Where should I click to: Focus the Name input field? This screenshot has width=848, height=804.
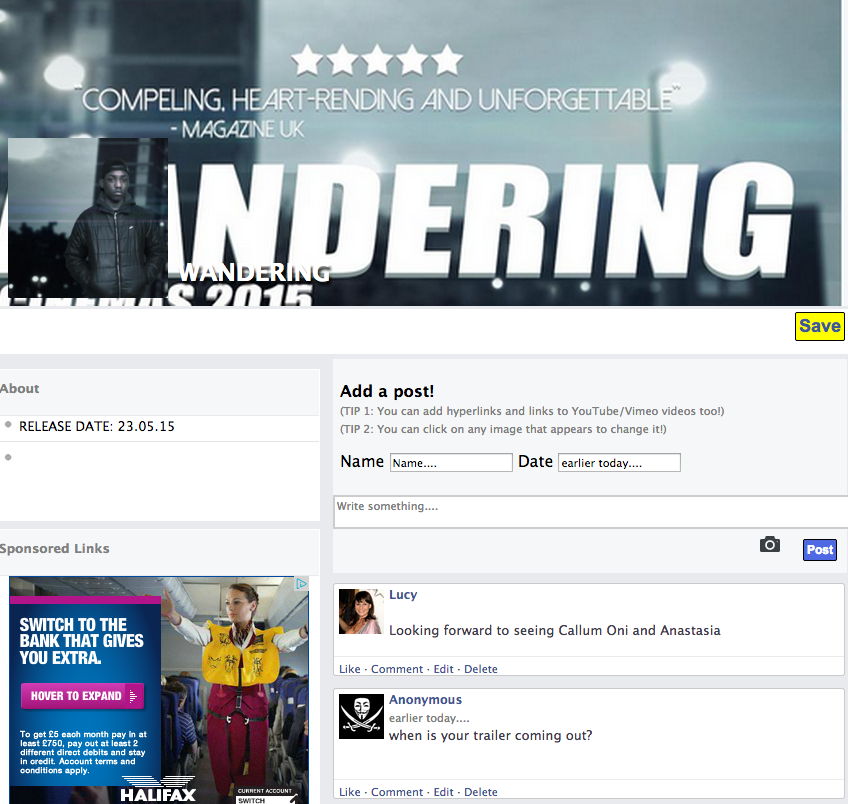point(451,463)
